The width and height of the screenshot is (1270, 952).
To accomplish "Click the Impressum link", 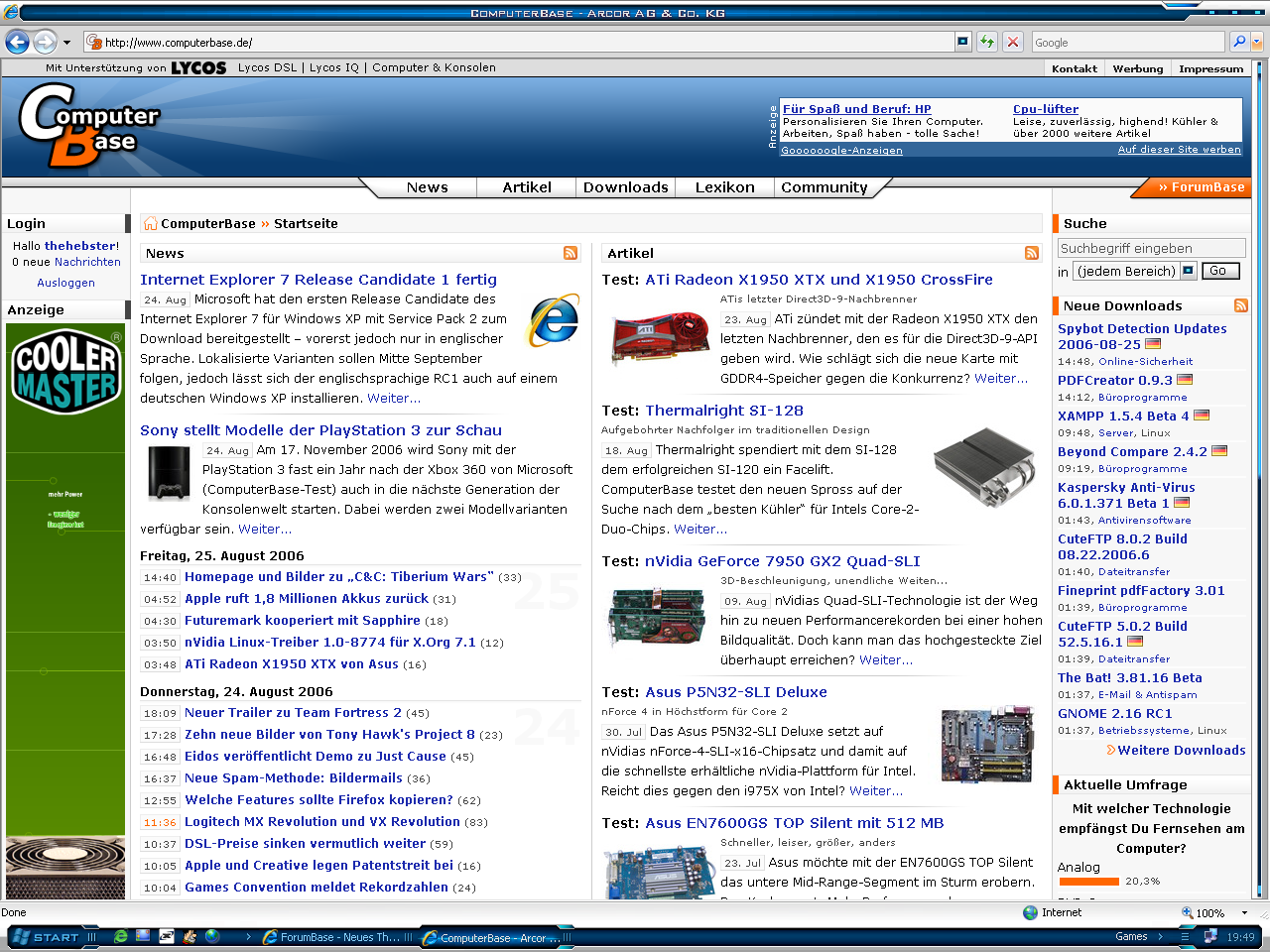I will 1210,68.
